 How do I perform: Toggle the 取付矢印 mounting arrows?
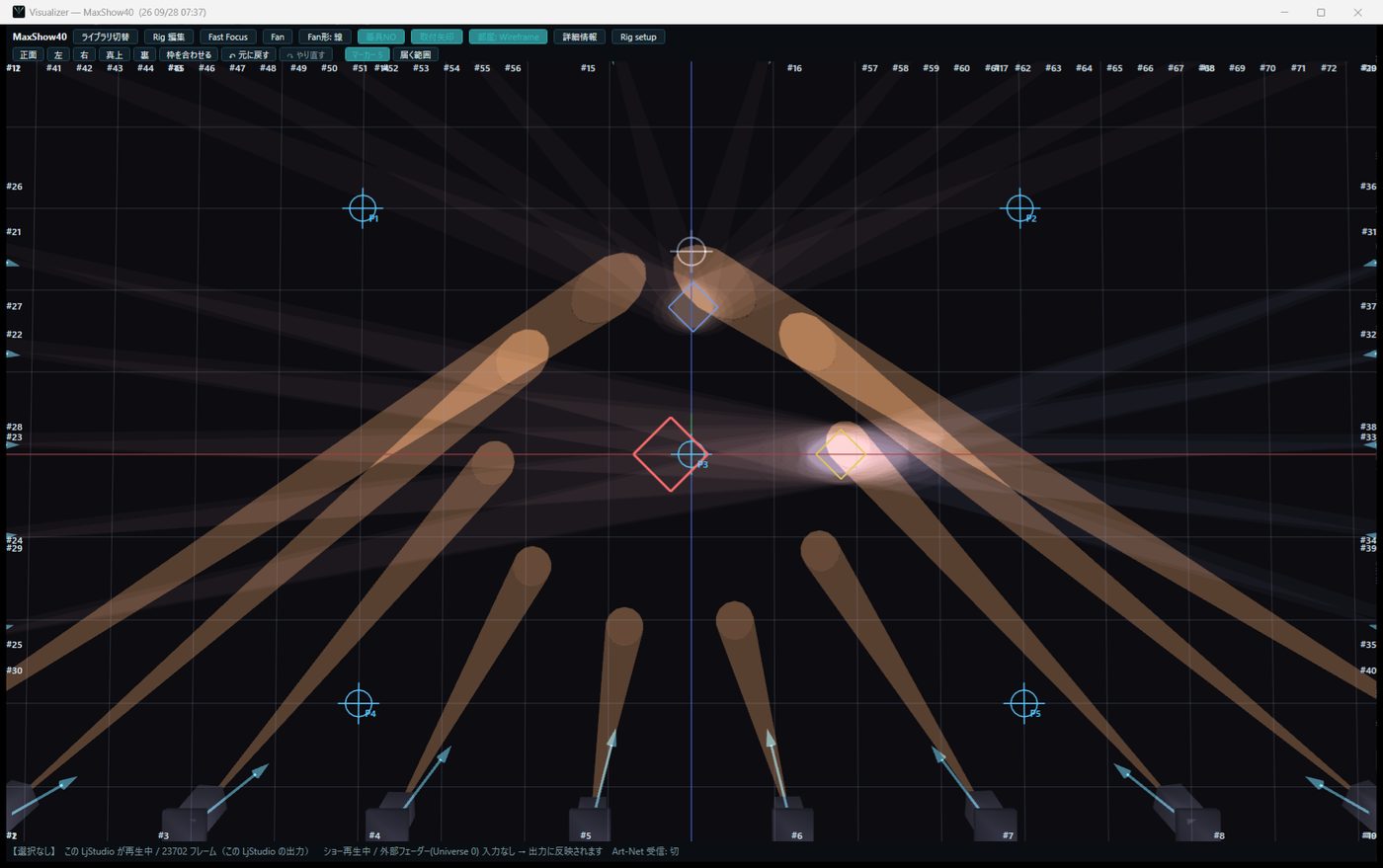coord(437,37)
